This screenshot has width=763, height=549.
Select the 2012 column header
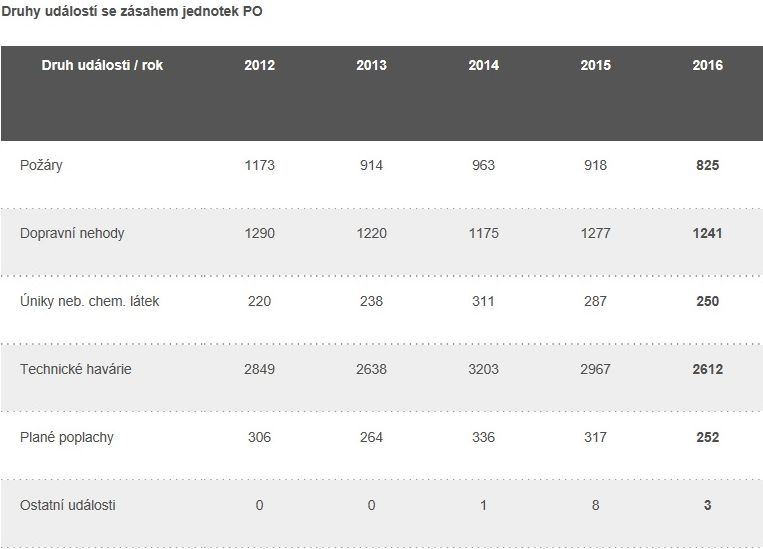pos(259,65)
